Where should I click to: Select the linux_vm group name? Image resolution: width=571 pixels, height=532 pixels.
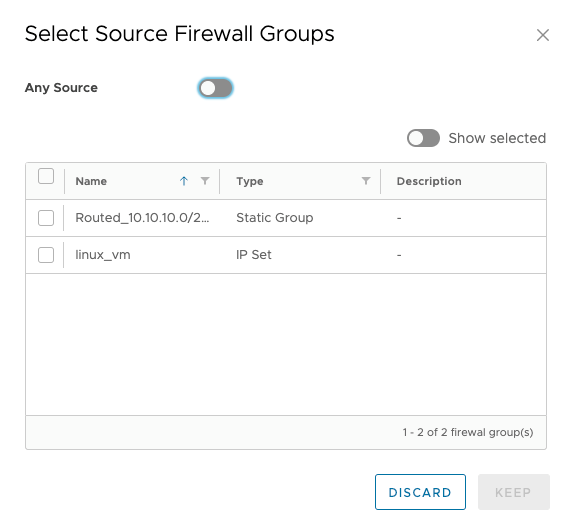tap(103, 255)
